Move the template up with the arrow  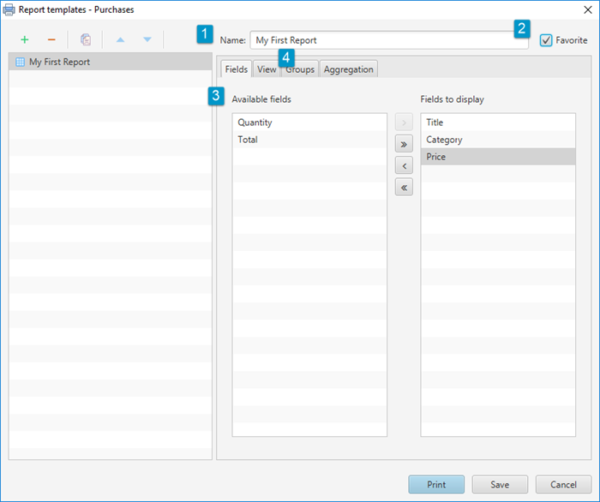121,39
